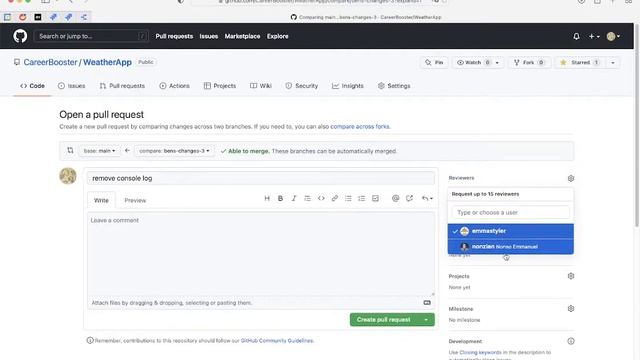
Task: Reference an issue or pull request
Action: [409, 198]
